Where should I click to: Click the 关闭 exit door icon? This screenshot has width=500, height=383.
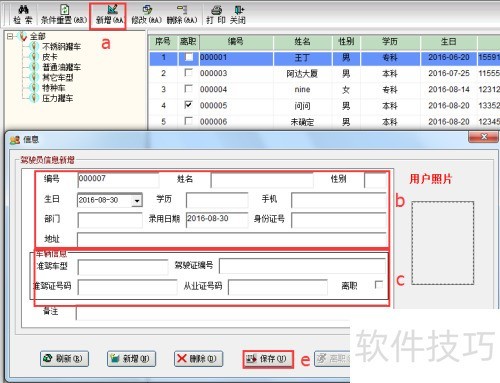tap(238, 10)
